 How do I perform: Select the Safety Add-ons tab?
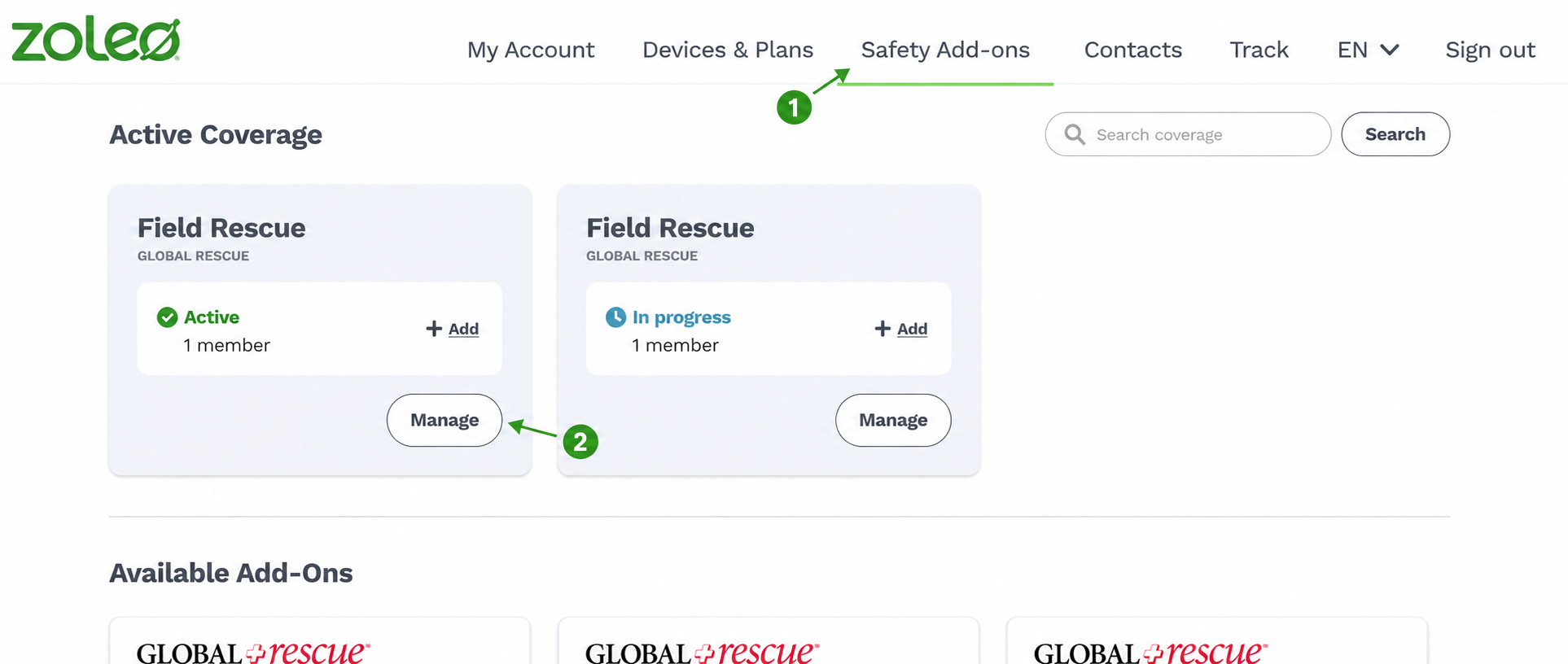coord(945,50)
